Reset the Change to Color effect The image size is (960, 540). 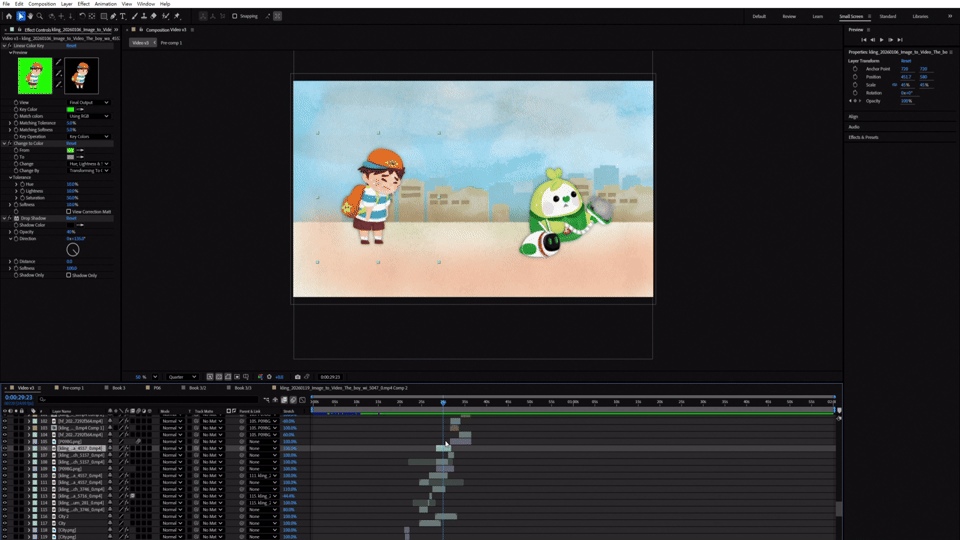click(x=71, y=143)
